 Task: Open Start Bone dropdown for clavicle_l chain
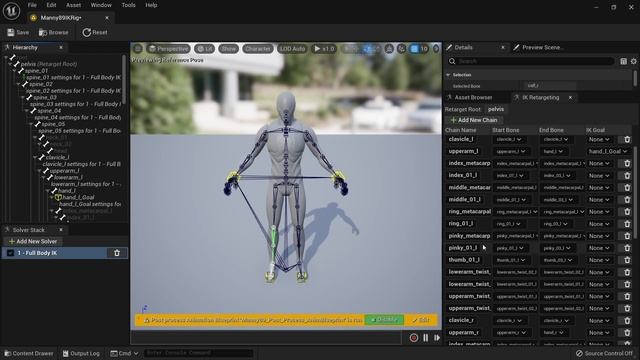[x=509, y=139]
